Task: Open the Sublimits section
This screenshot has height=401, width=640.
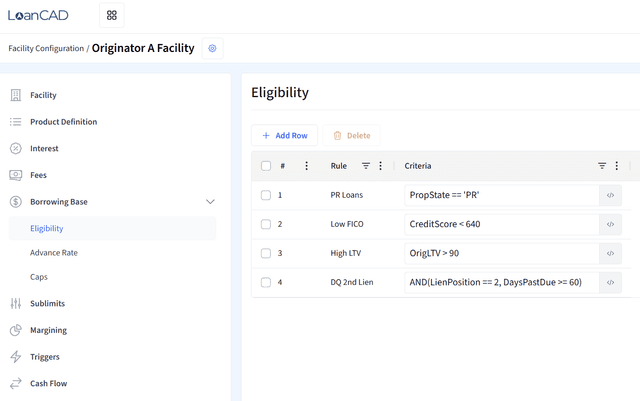Action: [x=47, y=303]
